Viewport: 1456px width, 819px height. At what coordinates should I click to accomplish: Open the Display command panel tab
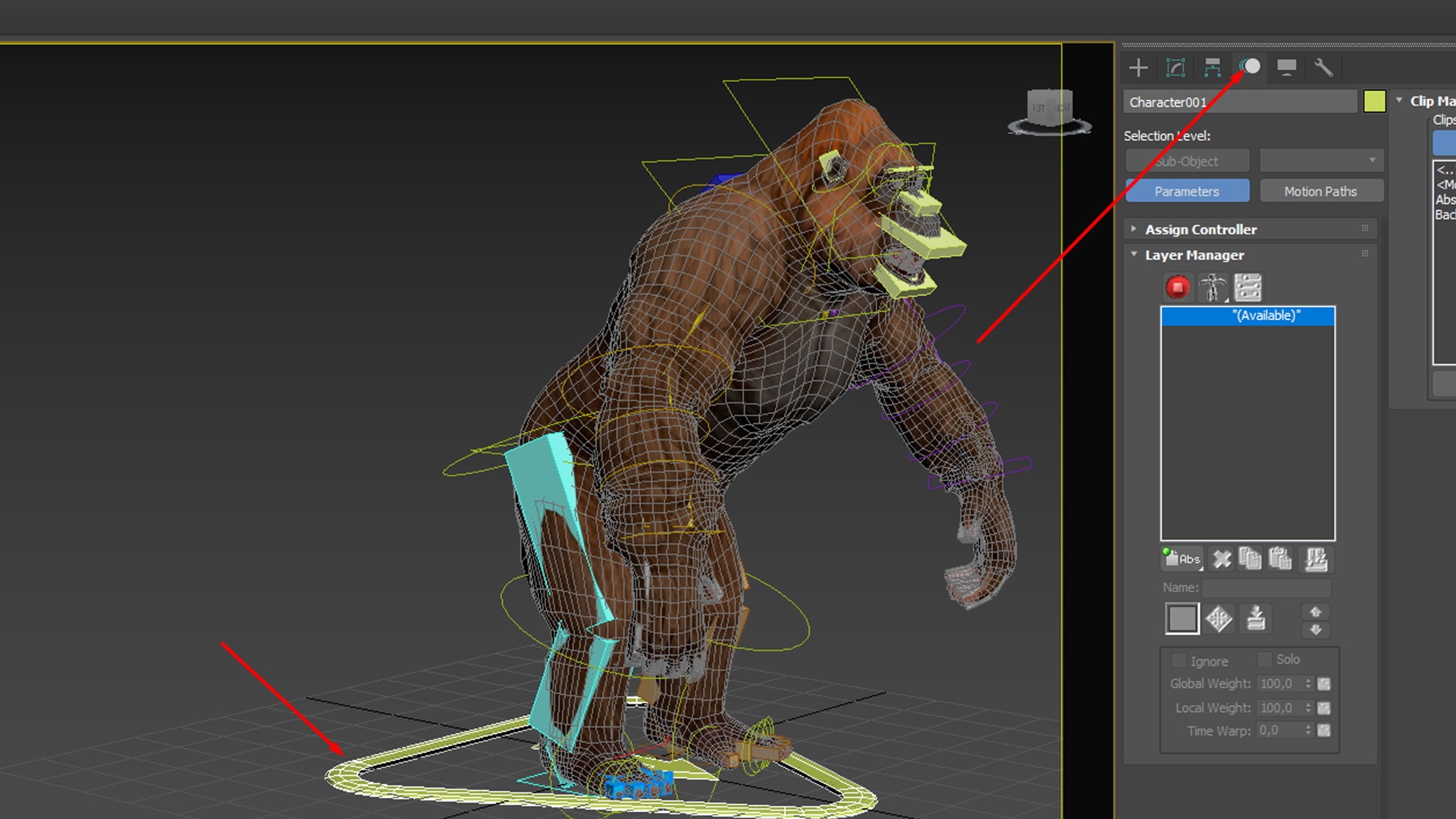point(1287,67)
